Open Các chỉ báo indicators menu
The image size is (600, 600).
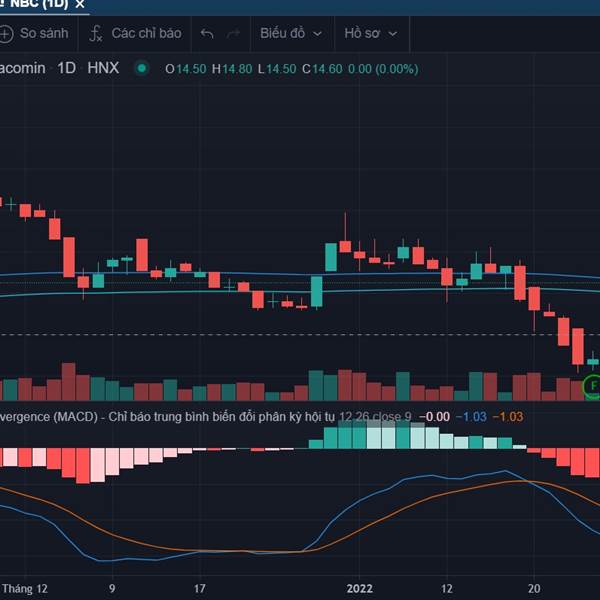tap(147, 33)
